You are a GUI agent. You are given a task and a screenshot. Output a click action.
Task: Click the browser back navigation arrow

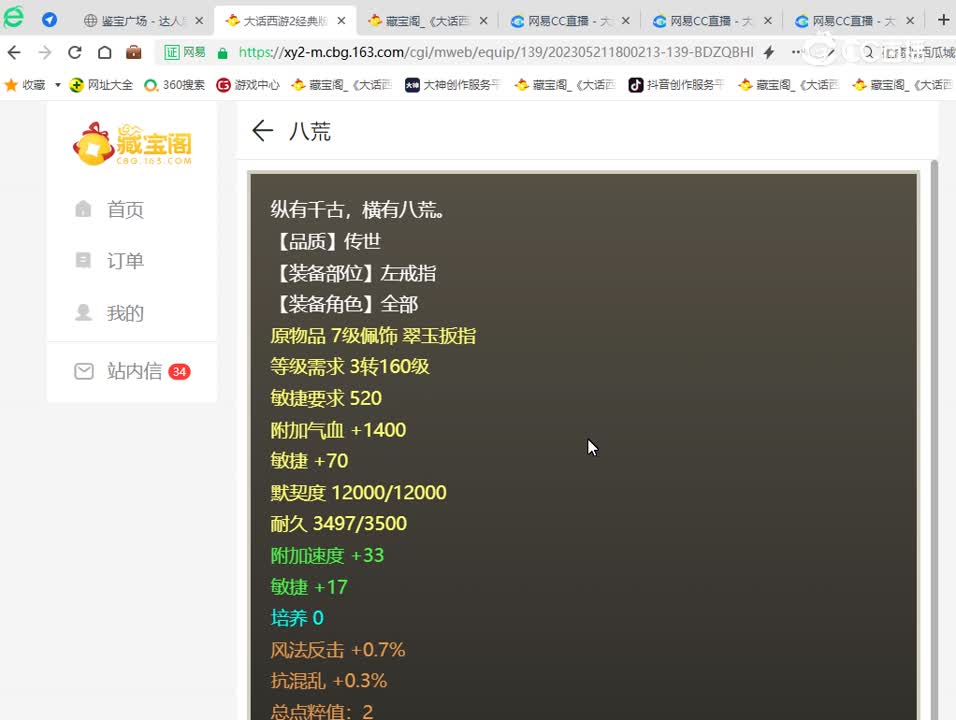[15, 52]
